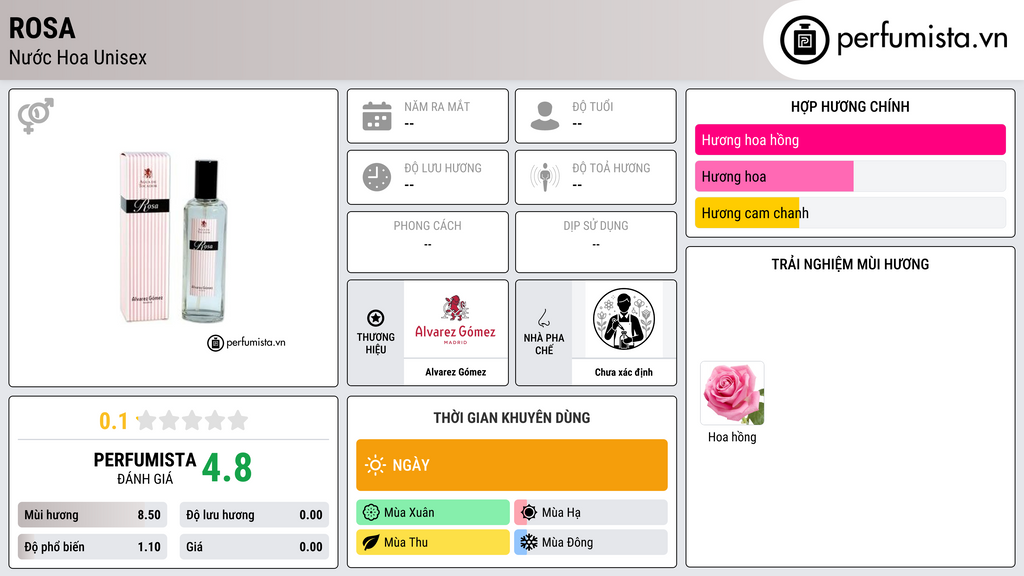
Task: Click the sillage icon for Độ toả hương
Action: coord(545,177)
